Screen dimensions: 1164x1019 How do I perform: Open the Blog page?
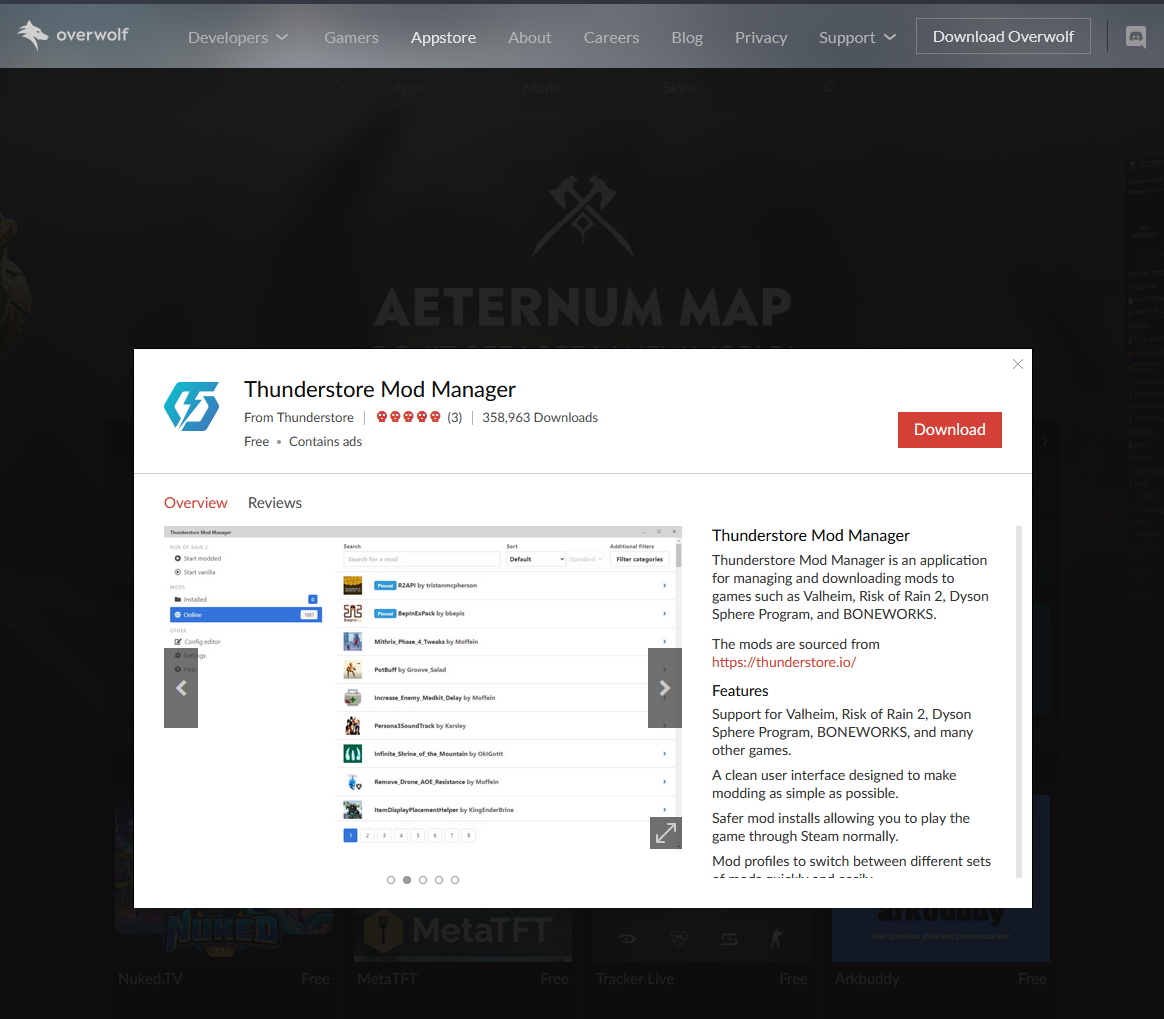pos(687,37)
